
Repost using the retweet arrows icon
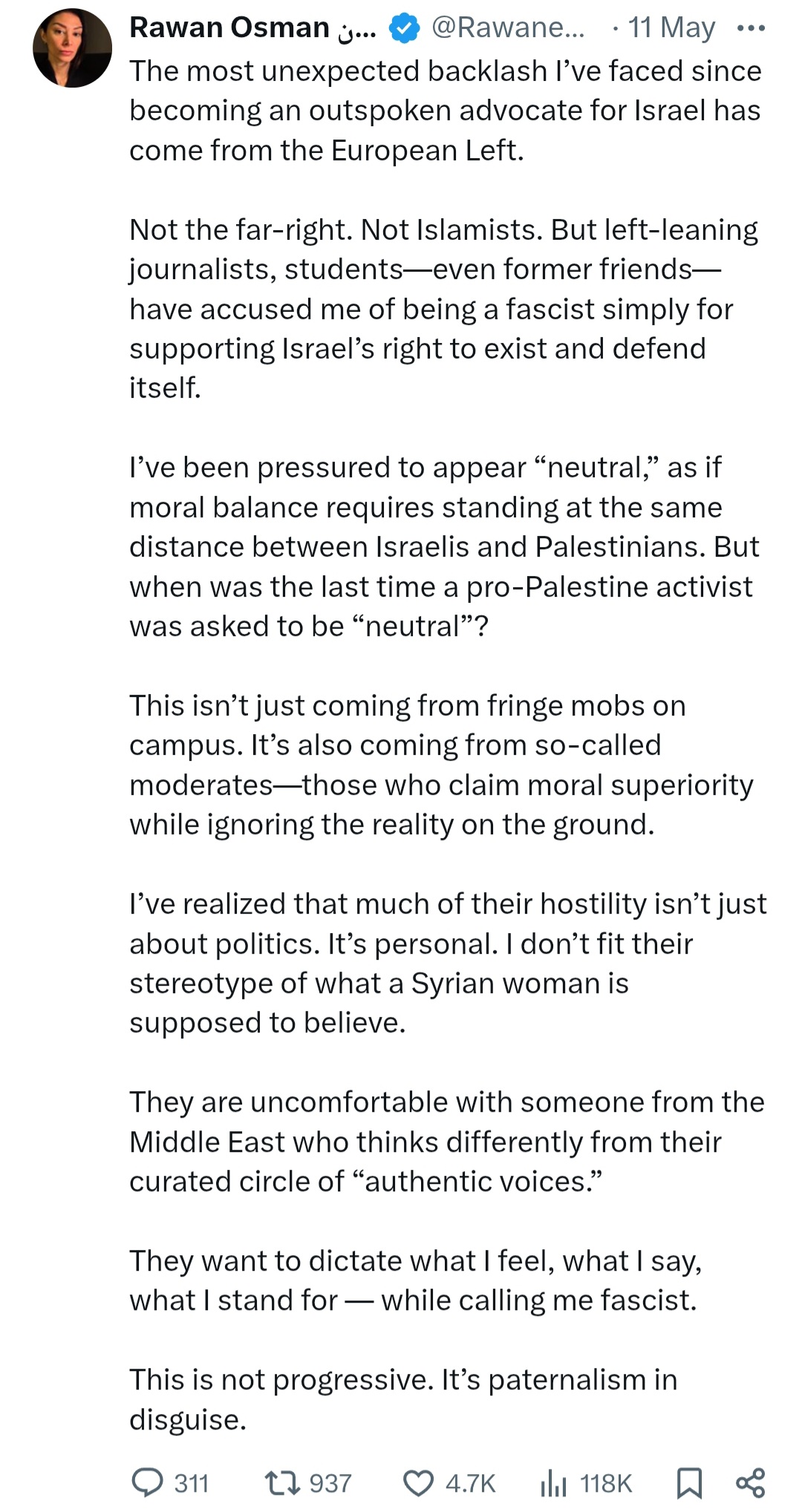point(282,1482)
